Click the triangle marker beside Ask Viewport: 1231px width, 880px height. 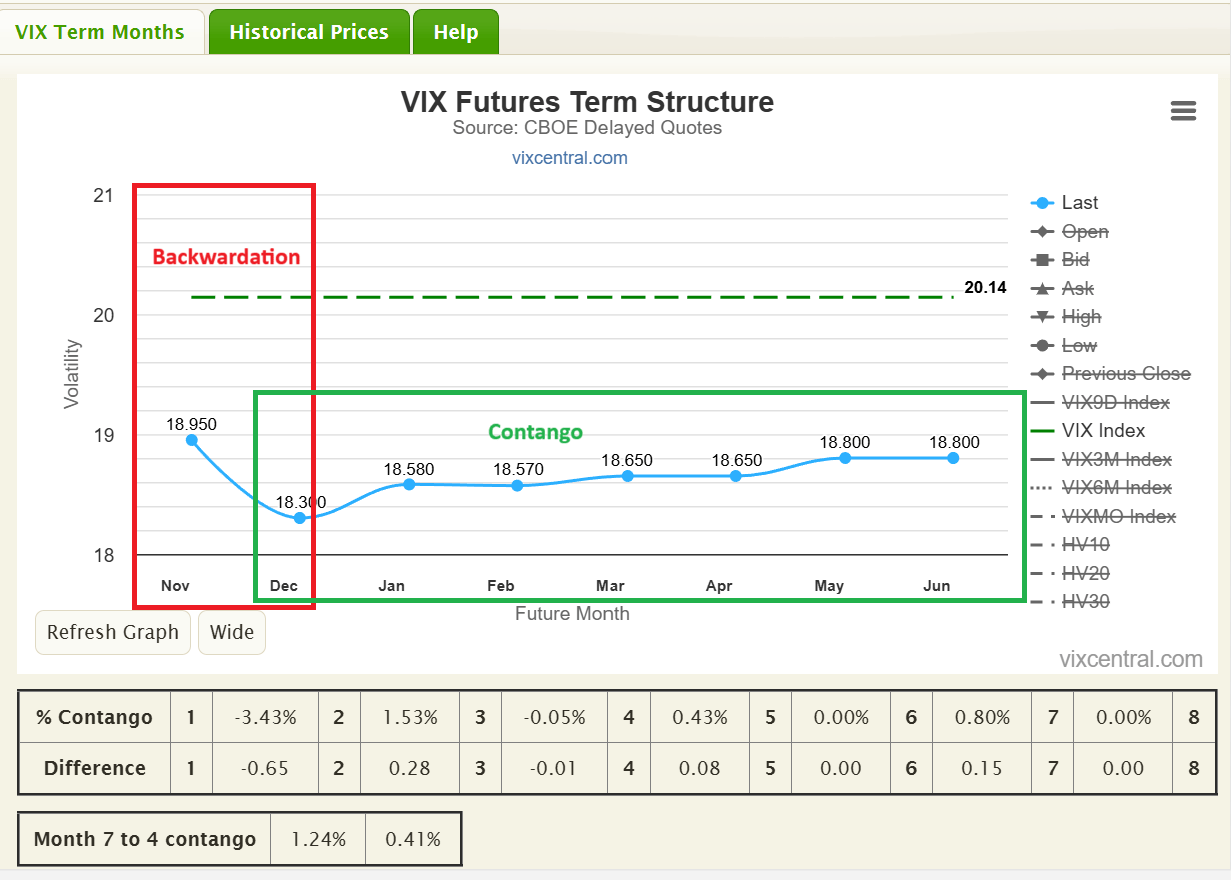[1042, 288]
